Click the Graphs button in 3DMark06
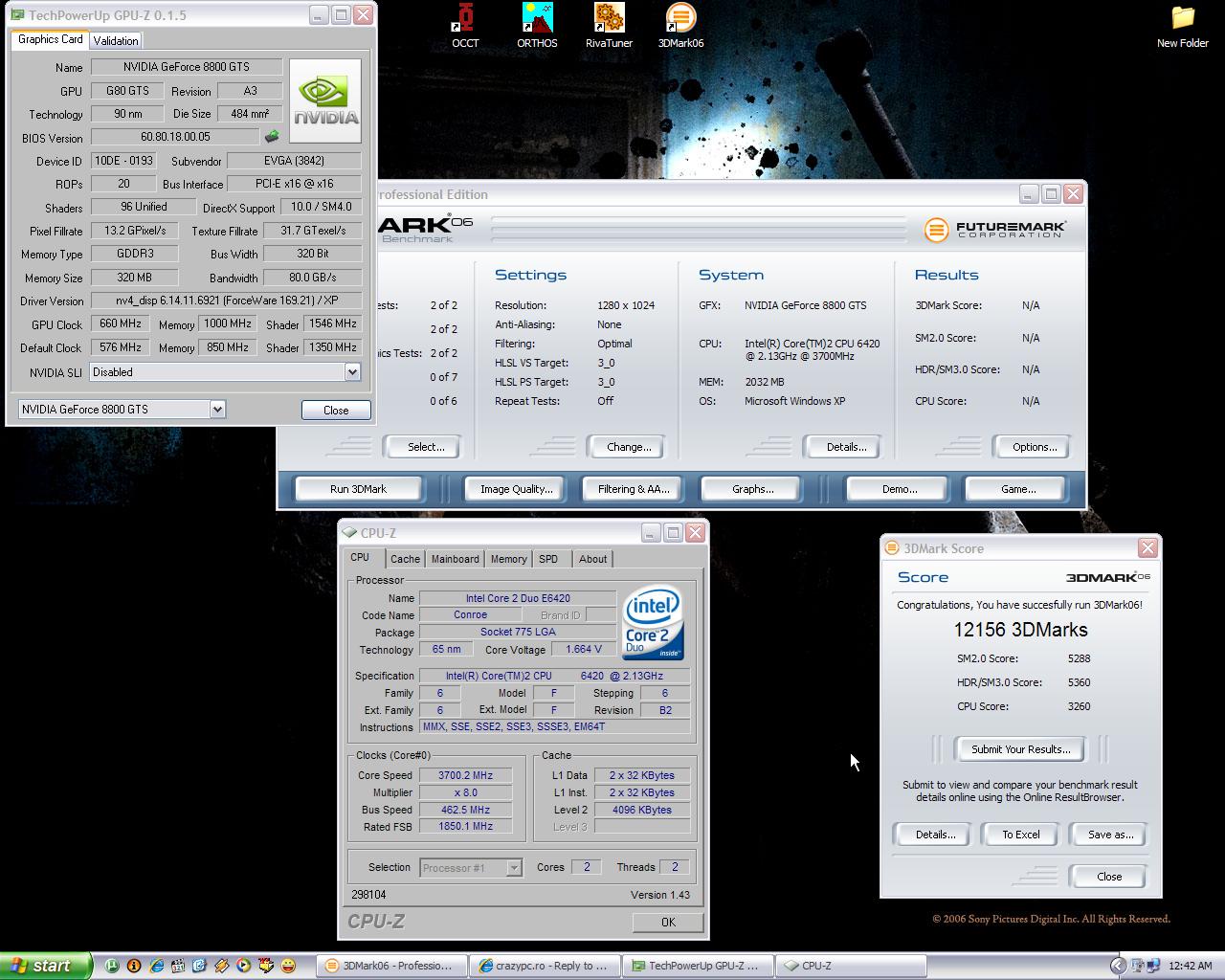Screen dimensions: 1225x980 click(x=753, y=489)
